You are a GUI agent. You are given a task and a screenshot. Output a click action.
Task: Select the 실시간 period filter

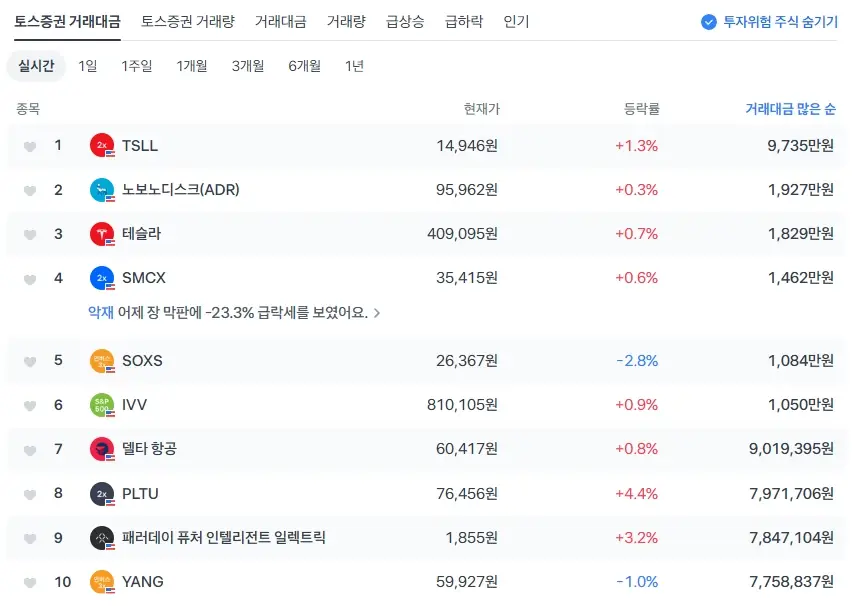(36, 66)
